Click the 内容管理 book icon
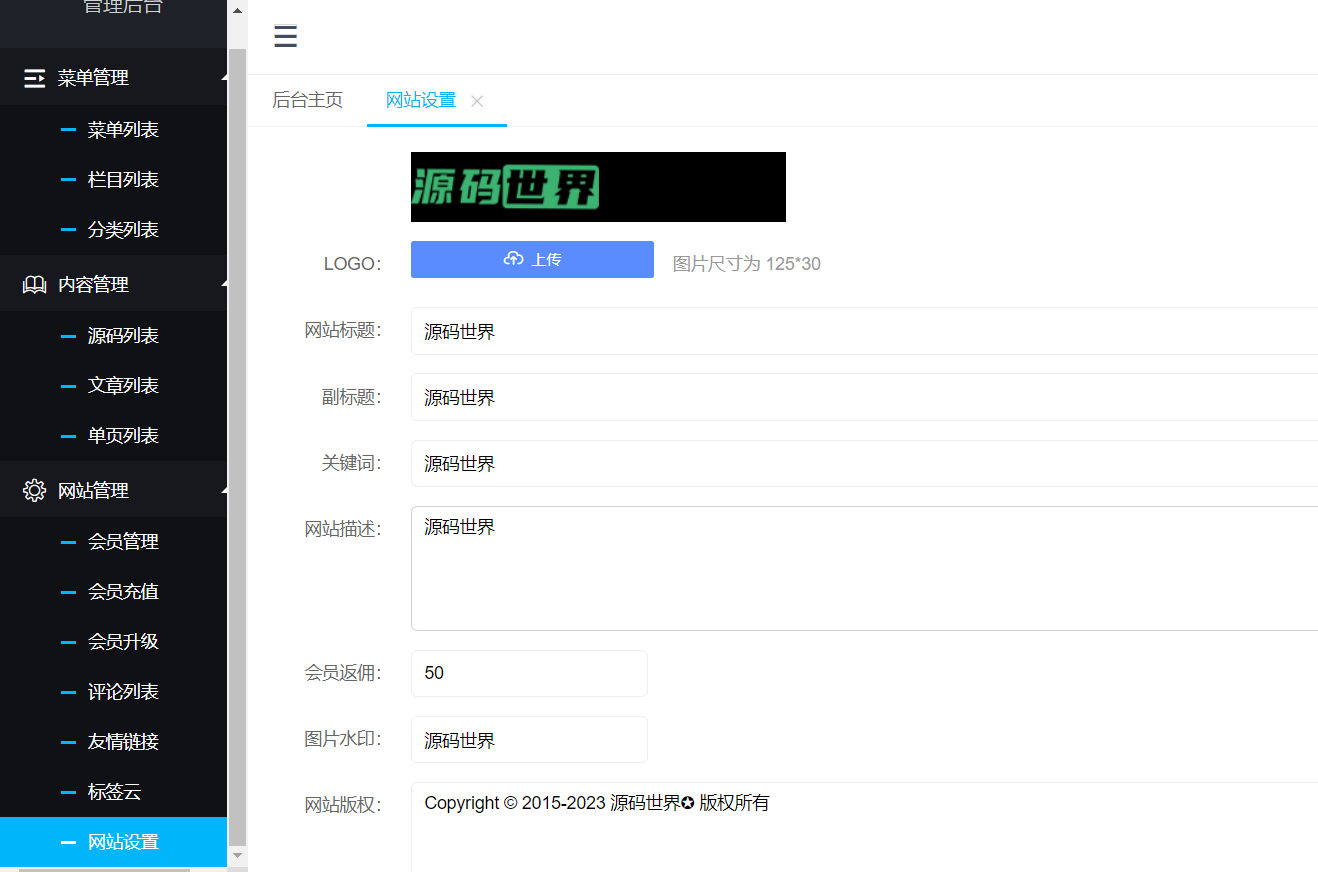This screenshot has width=1318, height=872. pos(35,285)
